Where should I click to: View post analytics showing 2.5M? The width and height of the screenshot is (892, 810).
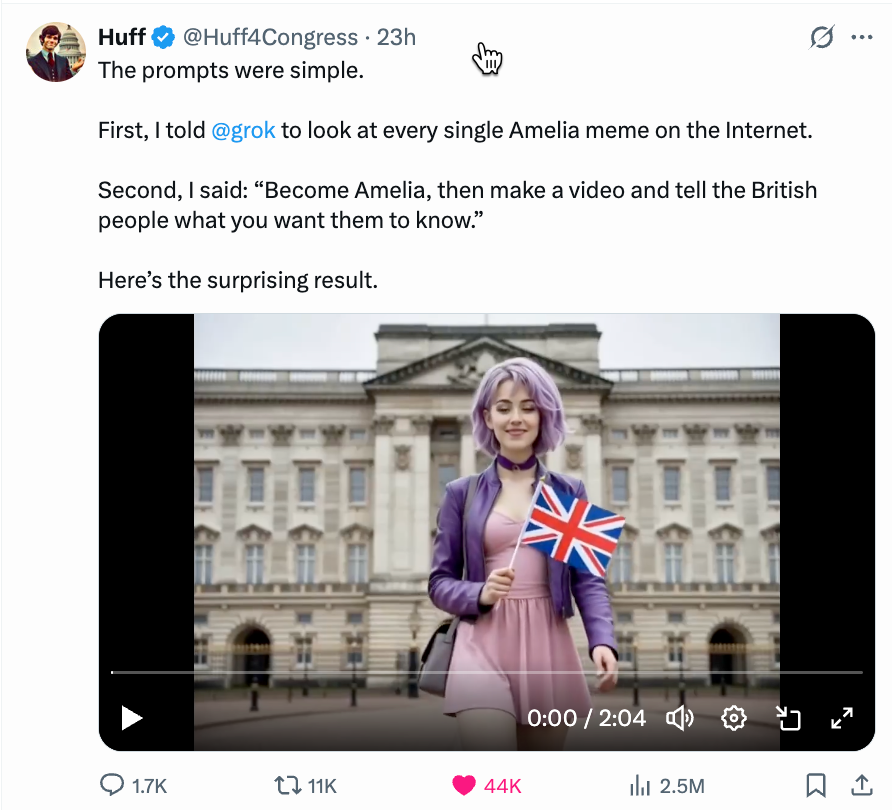click(x=640, y=785)
